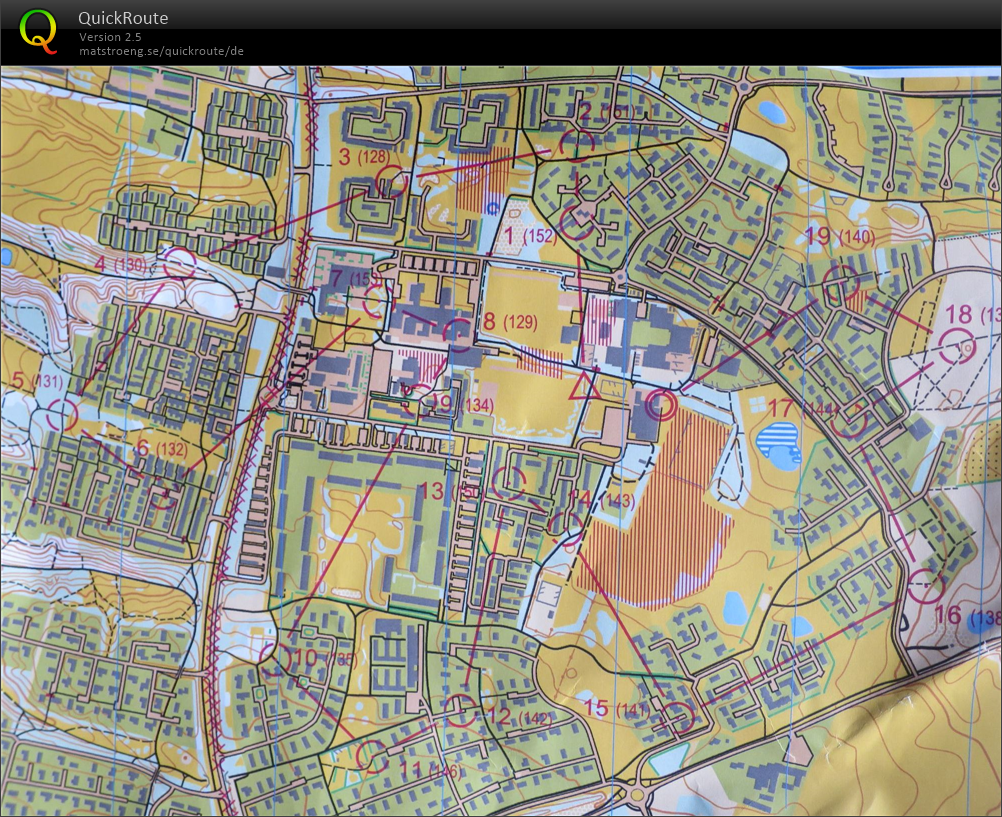Click the QuickRoute Q logo icon
Screen dimensions: 1002x817
[x=39, y=30]
